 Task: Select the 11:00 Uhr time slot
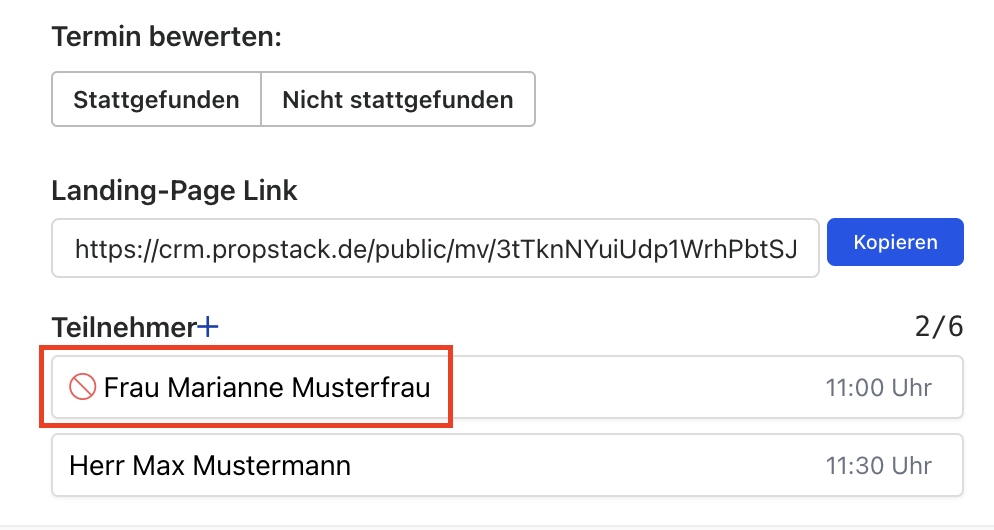tap(879, 387)
